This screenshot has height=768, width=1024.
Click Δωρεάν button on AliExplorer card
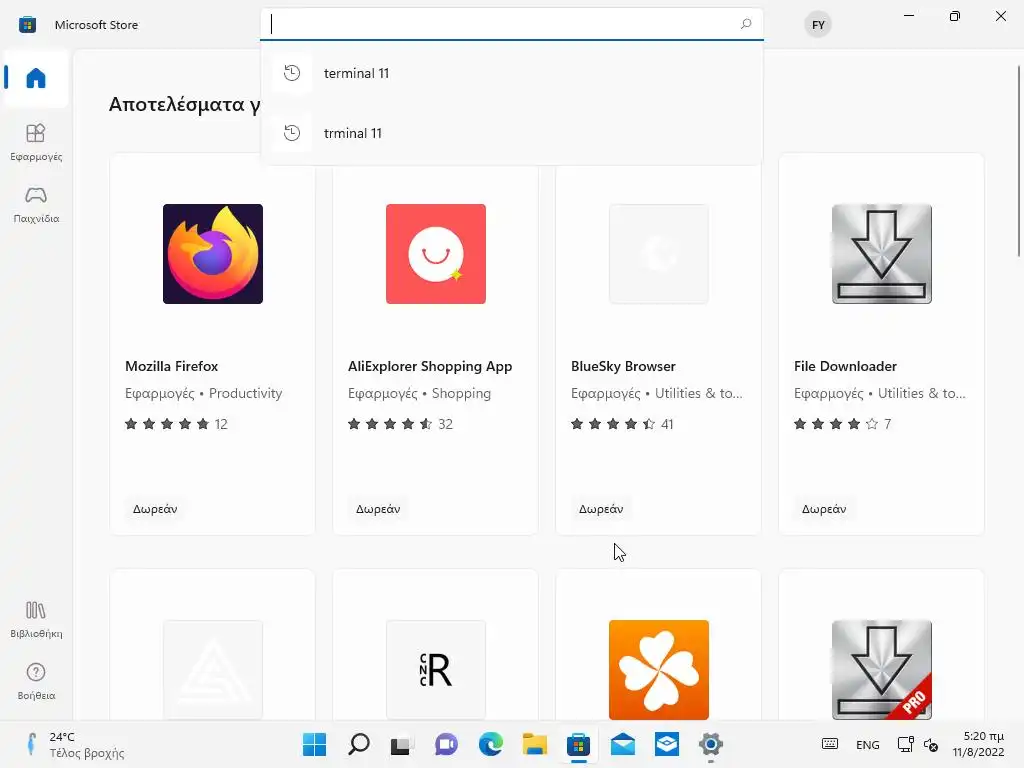point(377,509)
